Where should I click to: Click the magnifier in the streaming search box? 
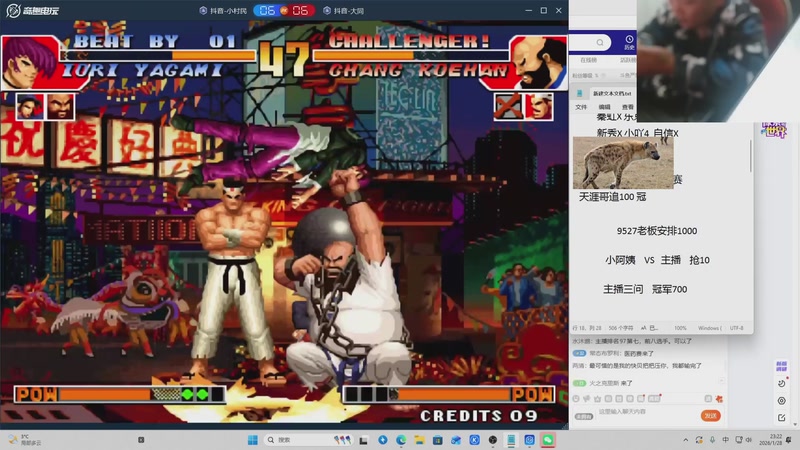tap(600, 42)
